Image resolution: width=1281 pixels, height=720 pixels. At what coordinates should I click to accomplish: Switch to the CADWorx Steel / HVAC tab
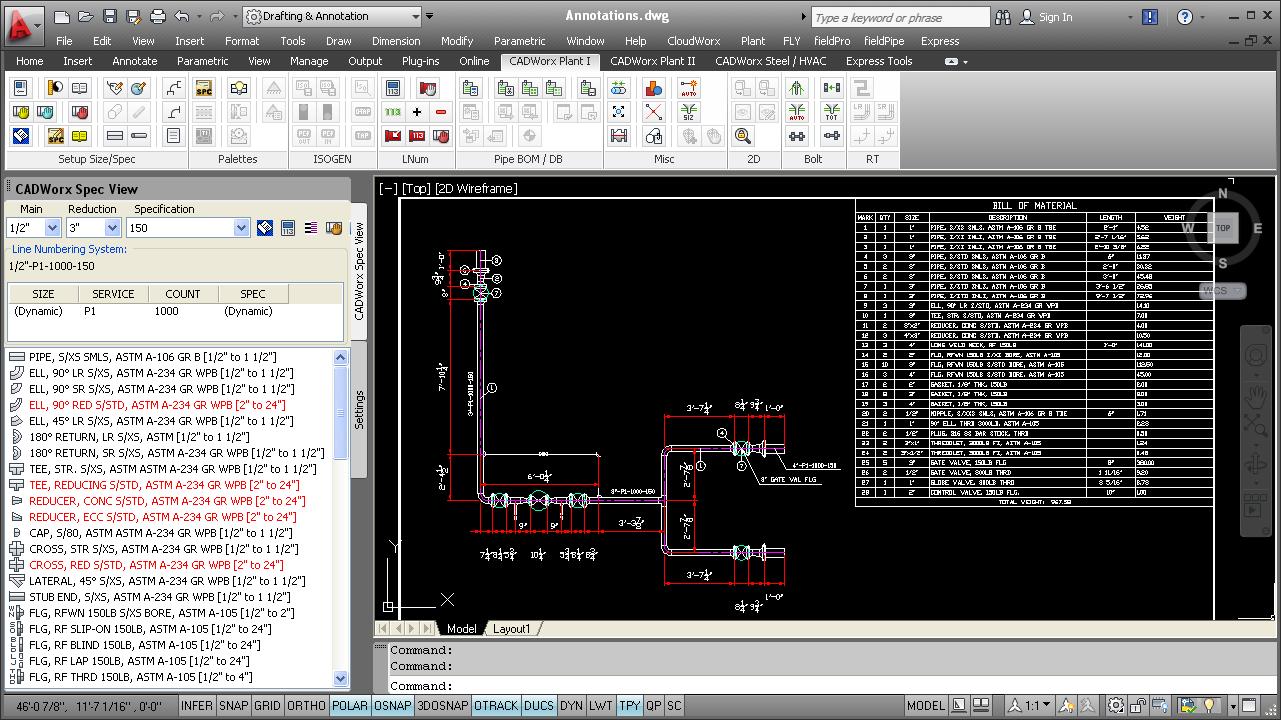coord(770,61)
